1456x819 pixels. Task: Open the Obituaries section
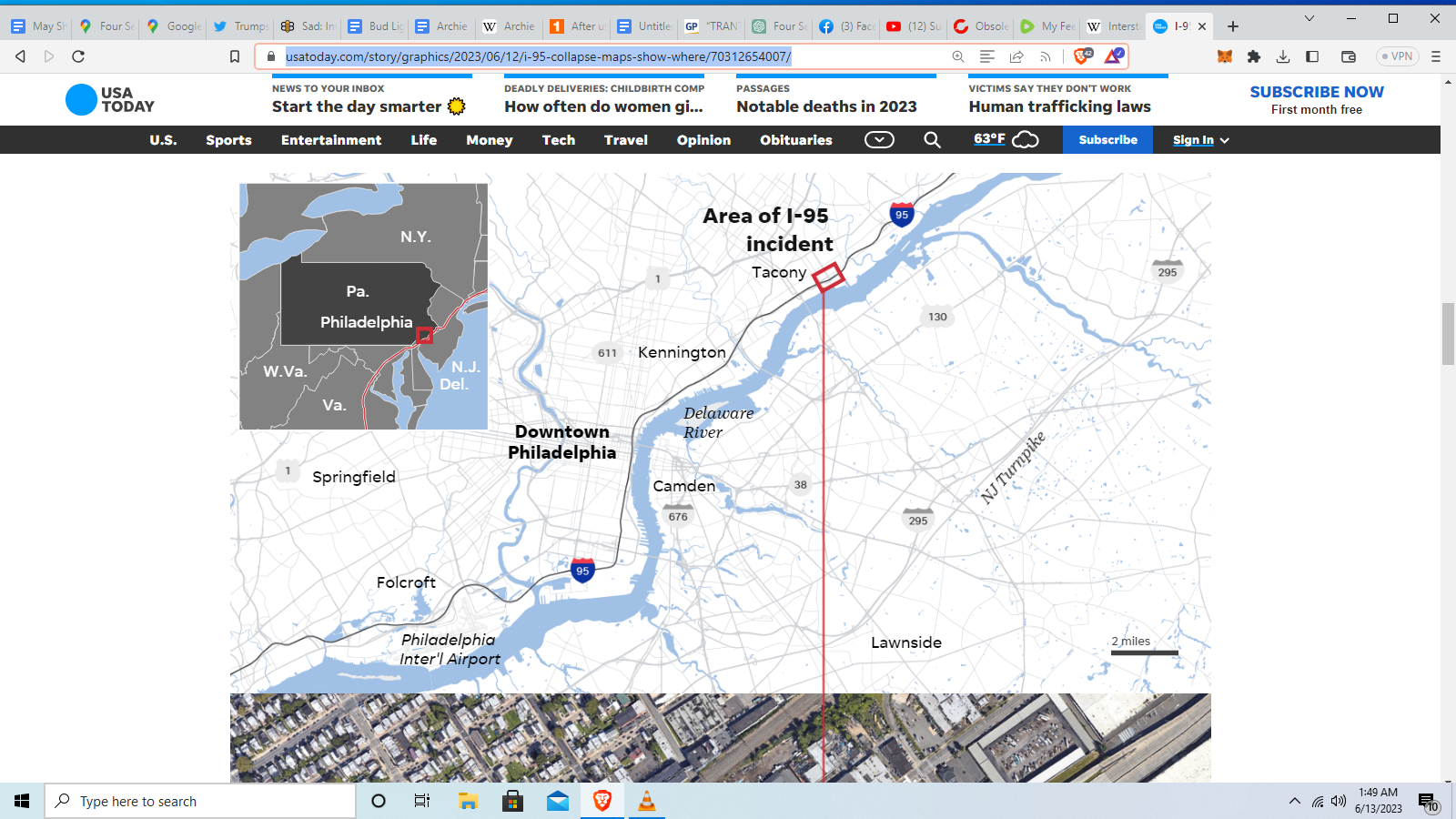796,140
